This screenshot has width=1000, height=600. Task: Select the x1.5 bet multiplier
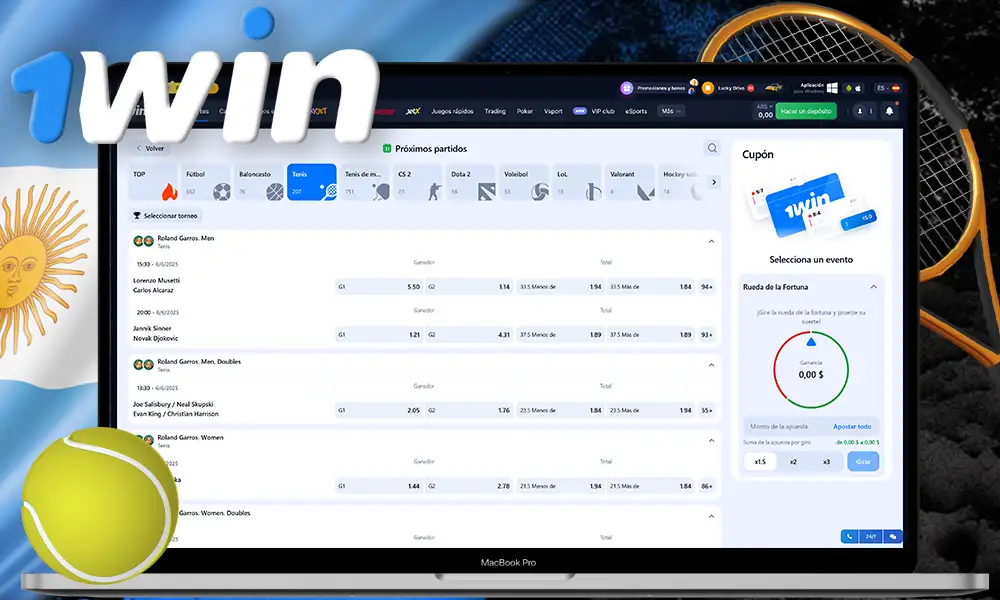pos(759,461)
